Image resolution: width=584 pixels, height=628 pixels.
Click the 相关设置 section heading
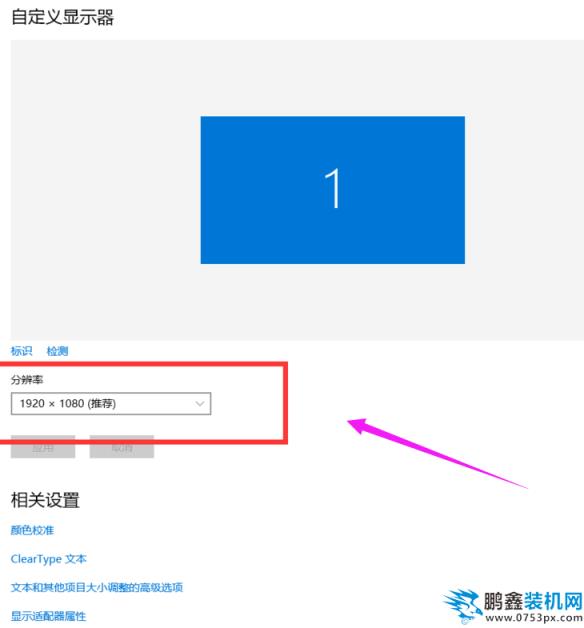[45, 500]
